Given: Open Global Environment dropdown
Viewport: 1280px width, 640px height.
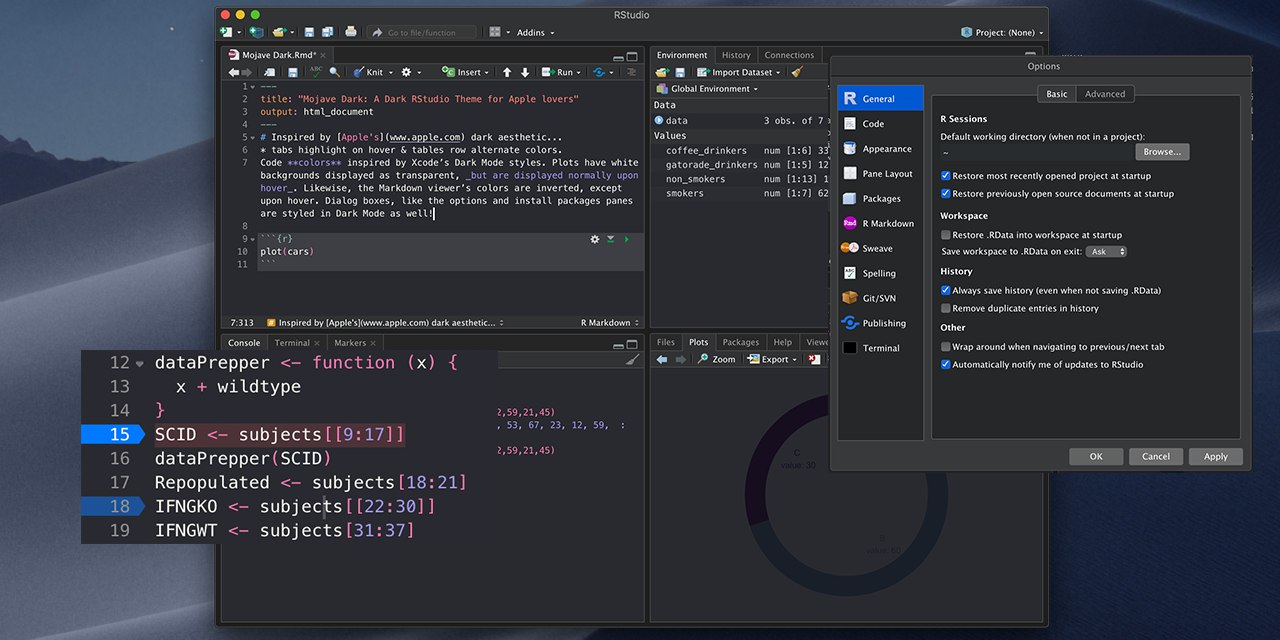Looking at the screenshot, I should click(707, 89).
